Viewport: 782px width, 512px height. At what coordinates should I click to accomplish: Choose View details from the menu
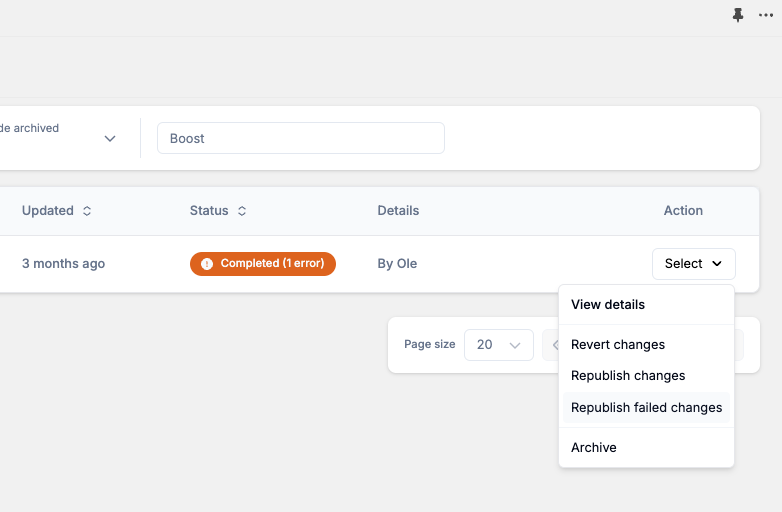[x=608, y=305]
